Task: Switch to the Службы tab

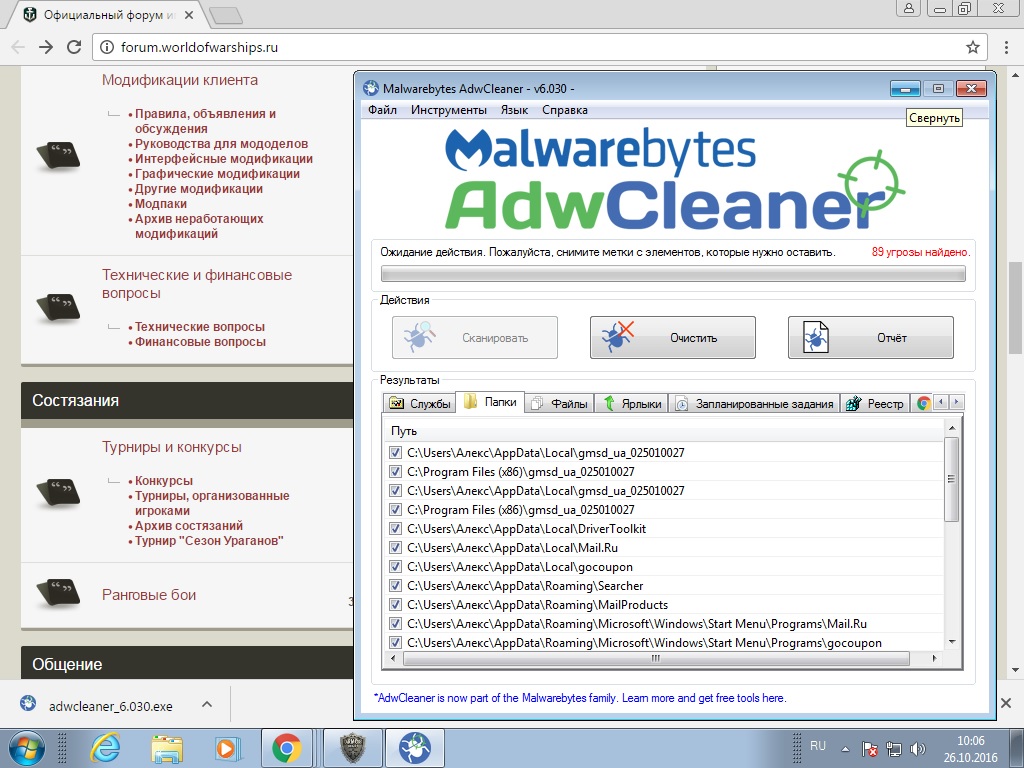Action: pos(419,404)
